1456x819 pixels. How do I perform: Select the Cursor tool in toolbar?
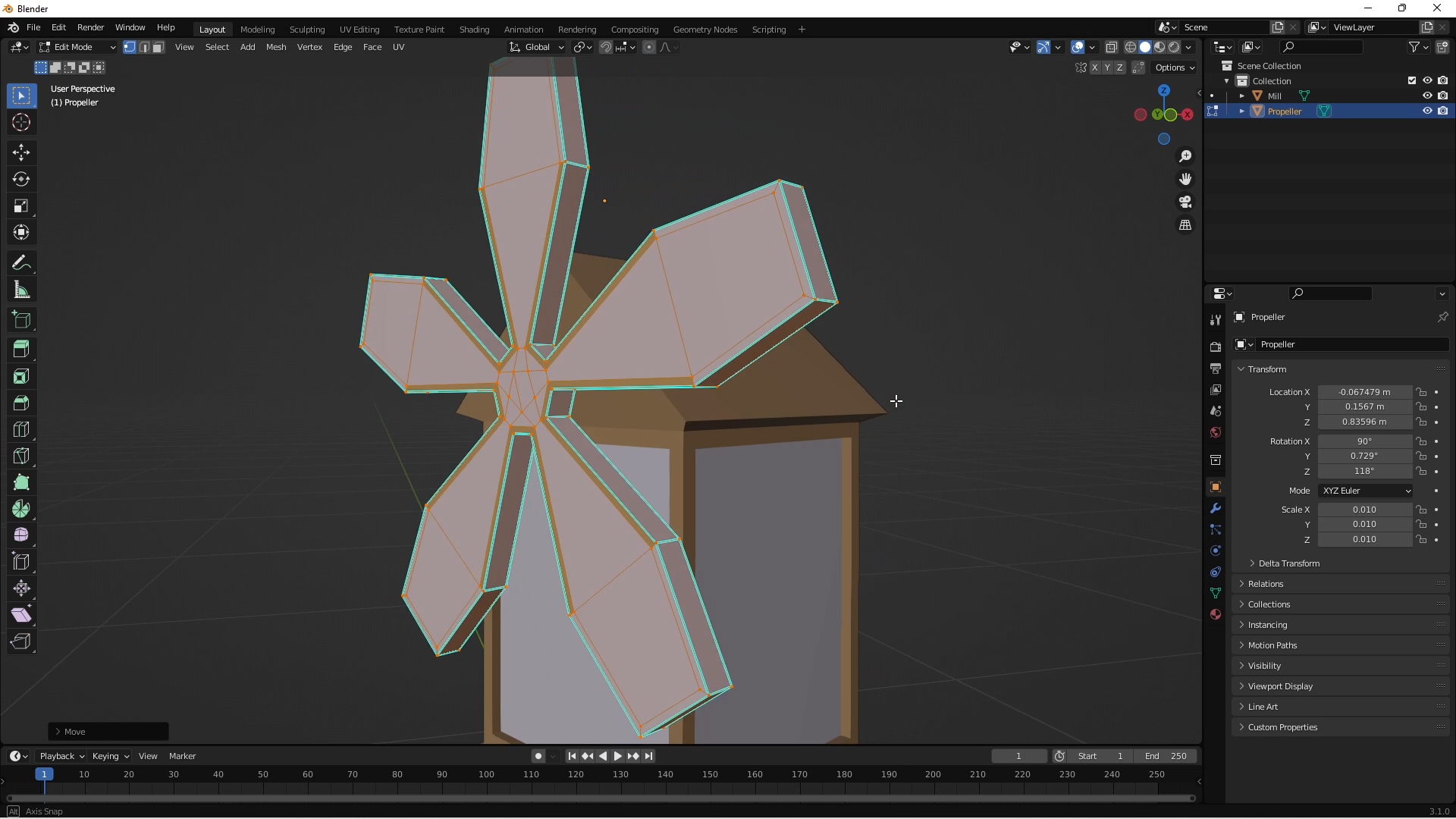point(21,122)
